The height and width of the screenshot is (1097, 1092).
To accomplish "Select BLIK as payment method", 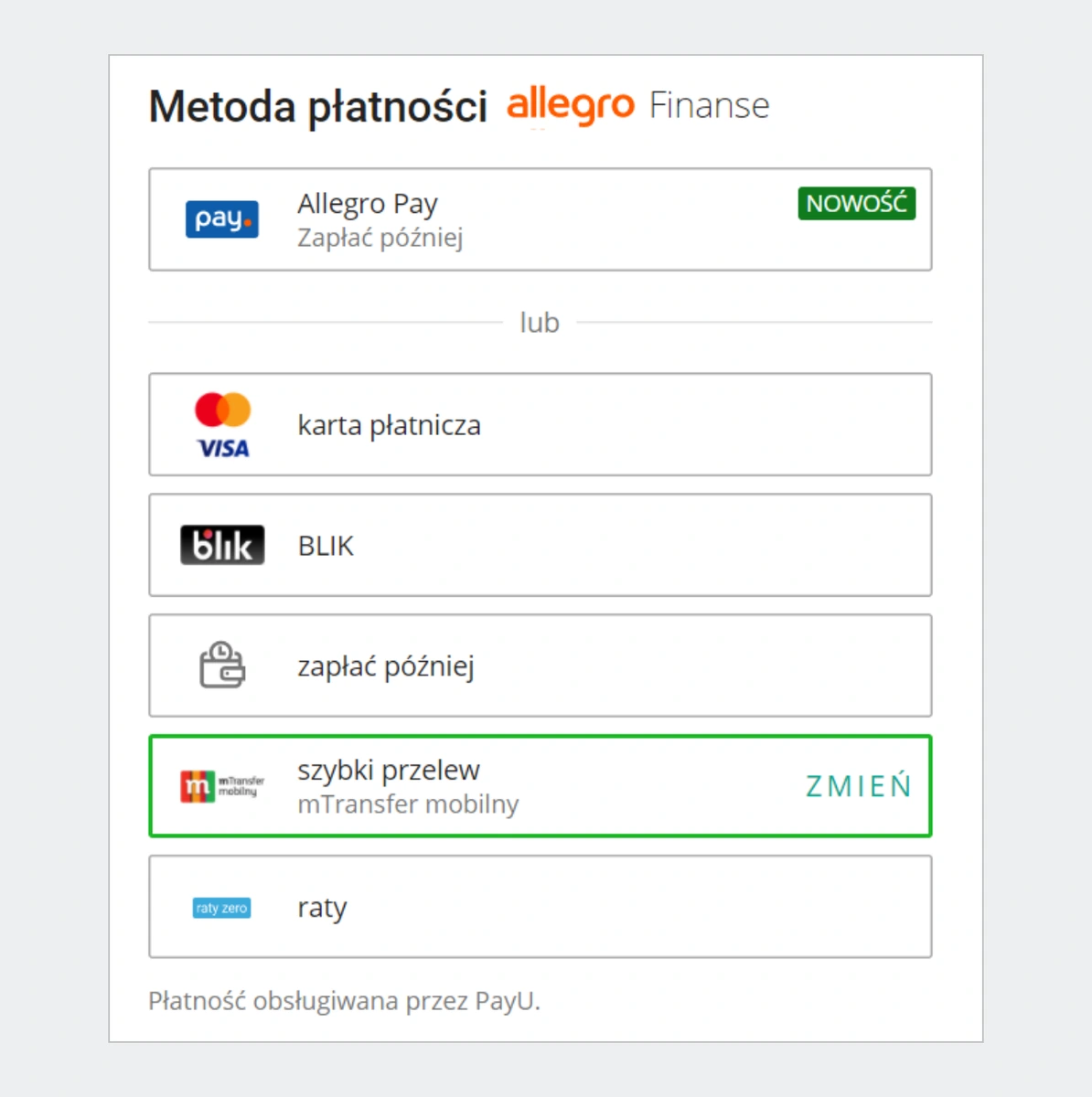I will pos(540,545).
